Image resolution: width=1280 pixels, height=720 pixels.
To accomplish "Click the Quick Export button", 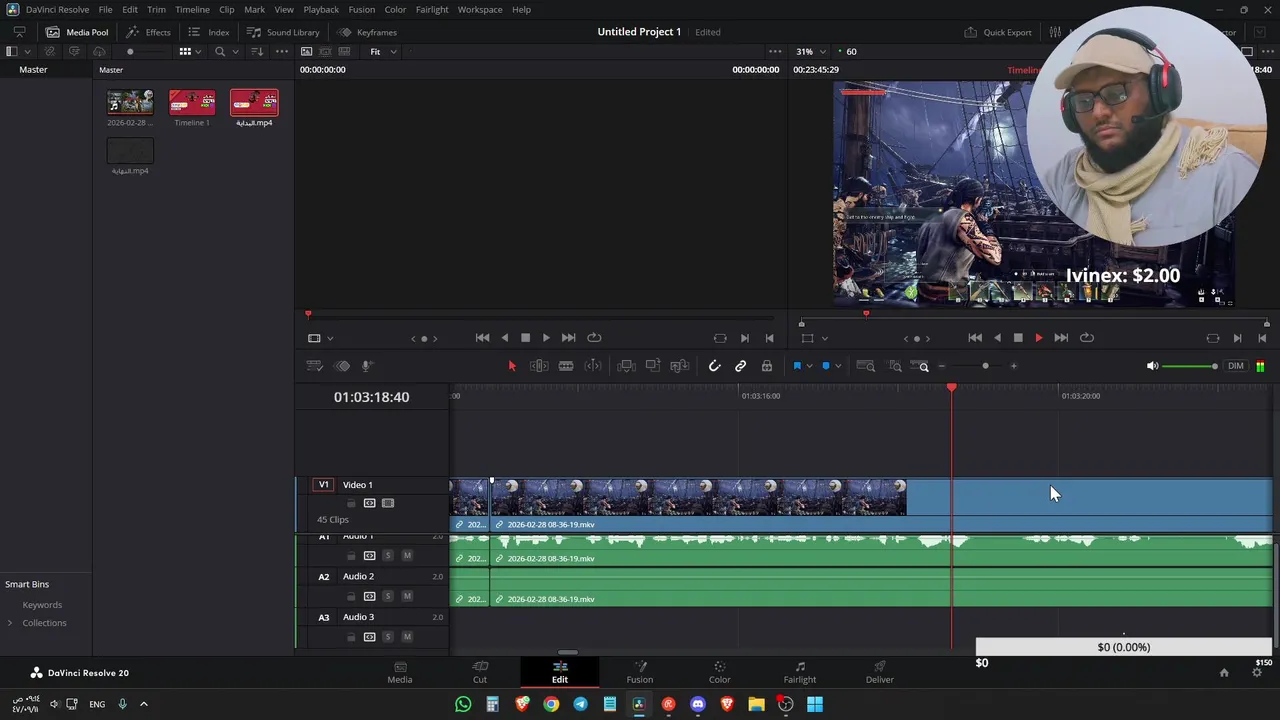I will pyautogui.click(x=998, y=32).
